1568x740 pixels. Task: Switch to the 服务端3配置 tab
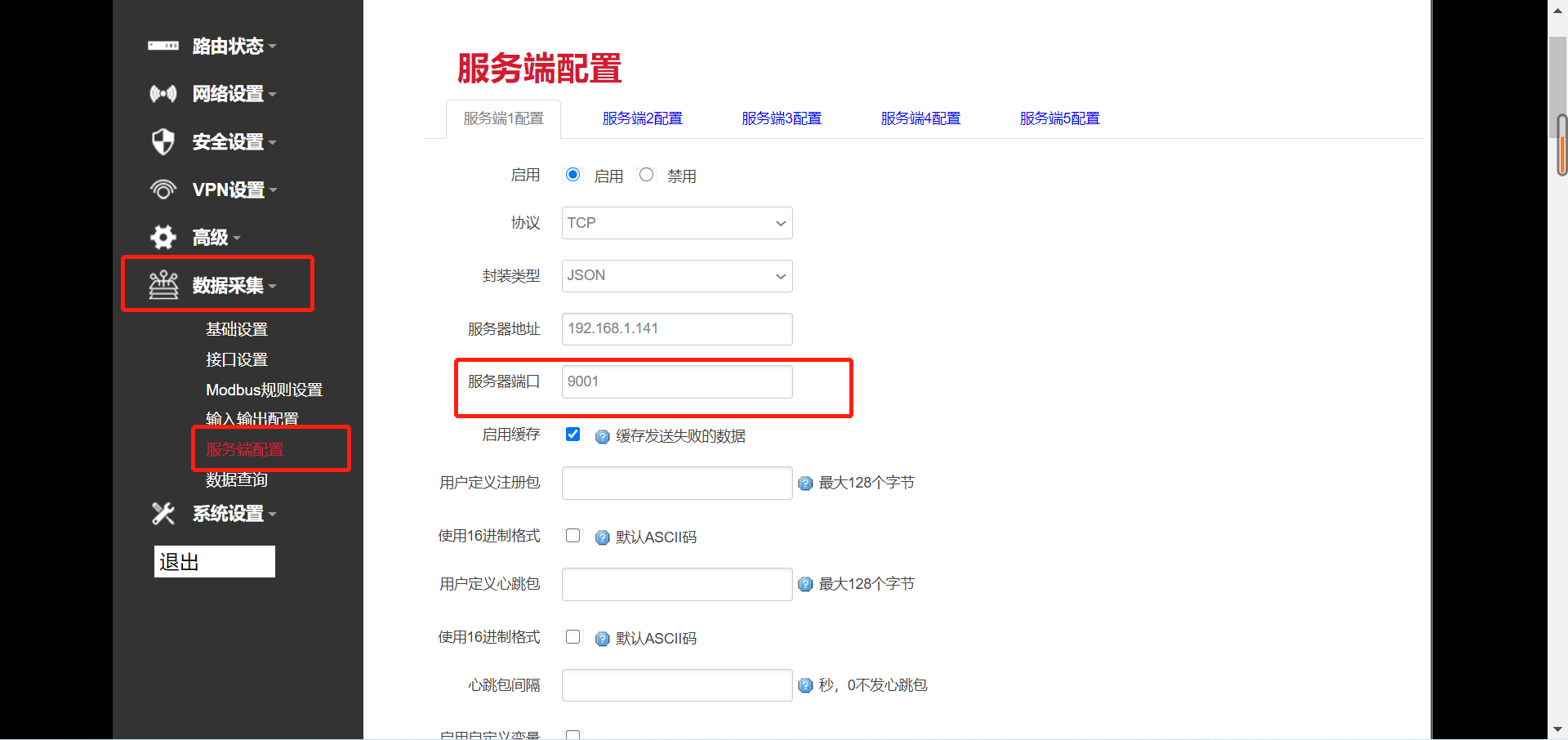[x=781, y=118]
